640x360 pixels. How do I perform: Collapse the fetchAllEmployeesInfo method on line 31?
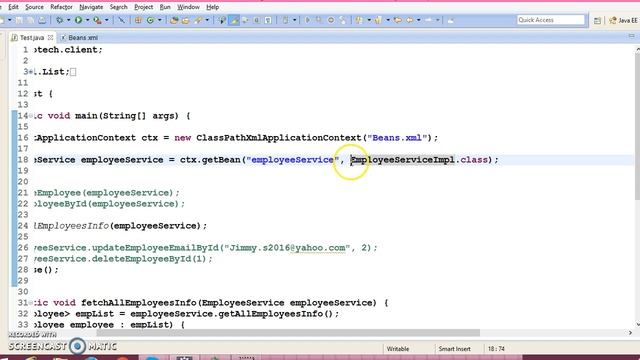coord(31,303)
